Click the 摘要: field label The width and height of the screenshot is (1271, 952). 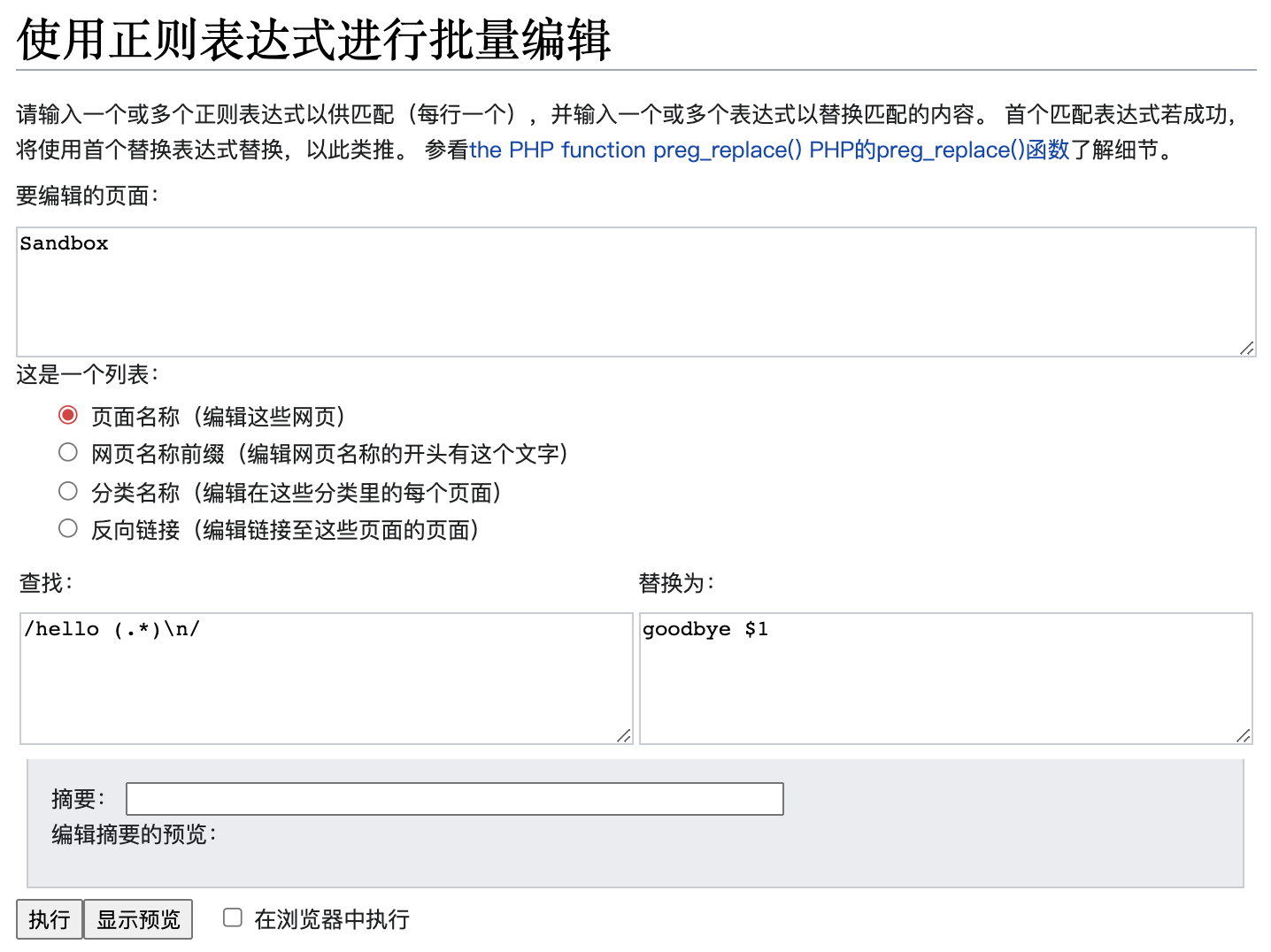point(78,799)
